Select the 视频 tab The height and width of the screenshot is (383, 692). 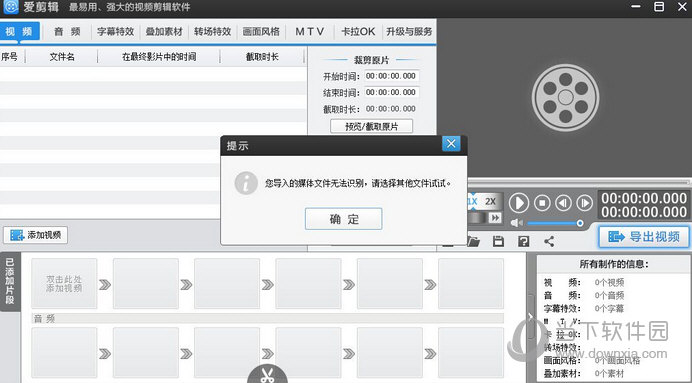(19, 32)
